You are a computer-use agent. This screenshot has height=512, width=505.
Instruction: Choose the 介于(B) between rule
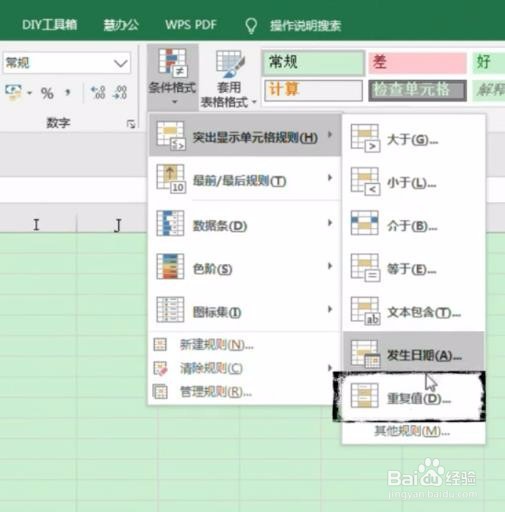click(414, 226)
